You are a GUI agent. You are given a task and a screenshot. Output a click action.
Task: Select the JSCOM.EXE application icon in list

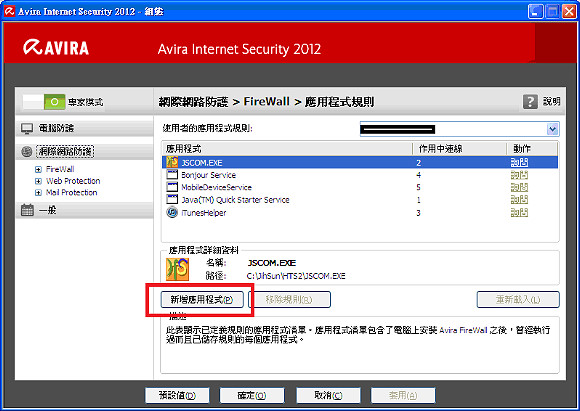coord(172,162)
